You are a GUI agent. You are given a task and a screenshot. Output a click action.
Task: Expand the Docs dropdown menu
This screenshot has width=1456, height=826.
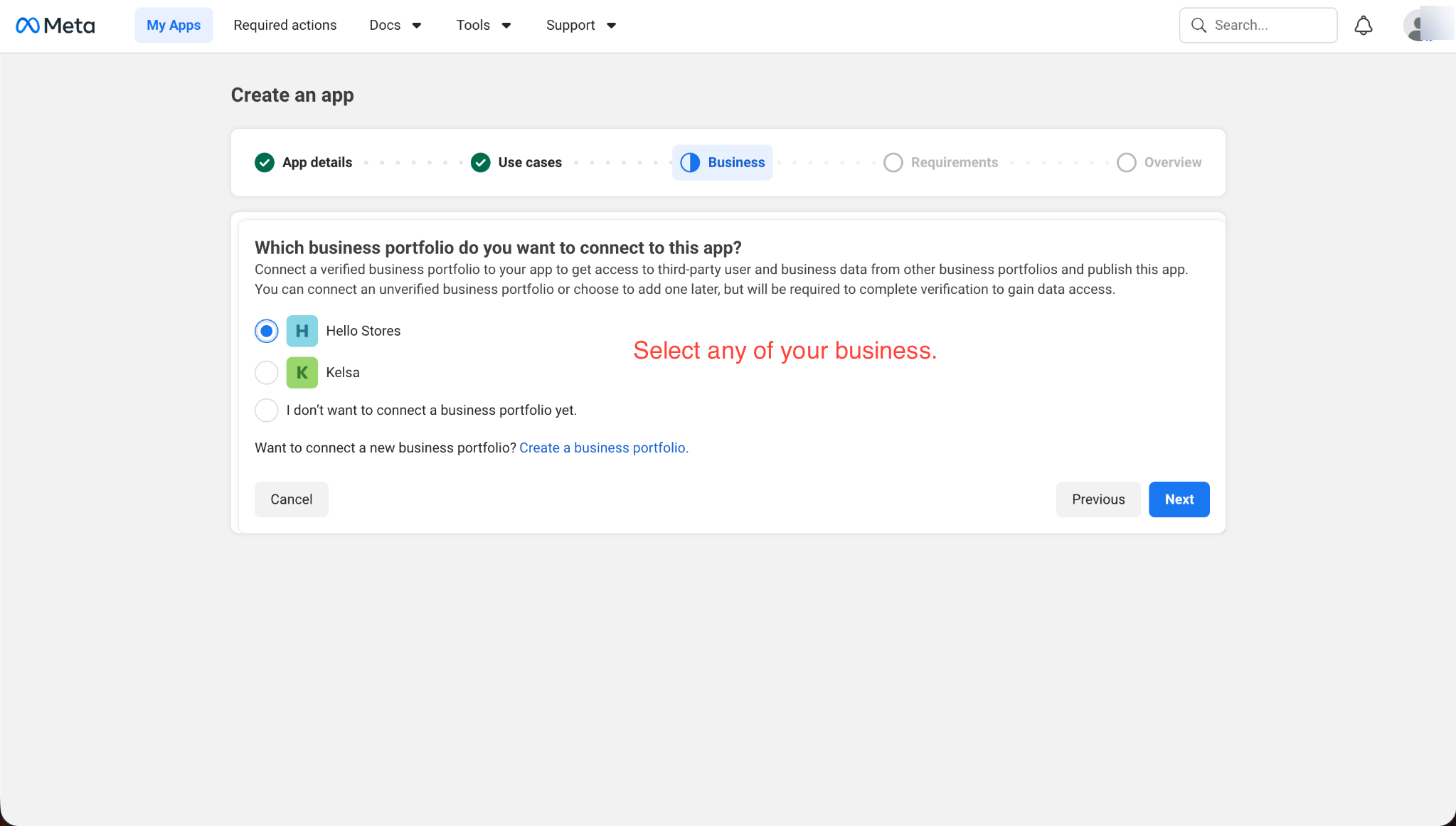click(395, 26)
